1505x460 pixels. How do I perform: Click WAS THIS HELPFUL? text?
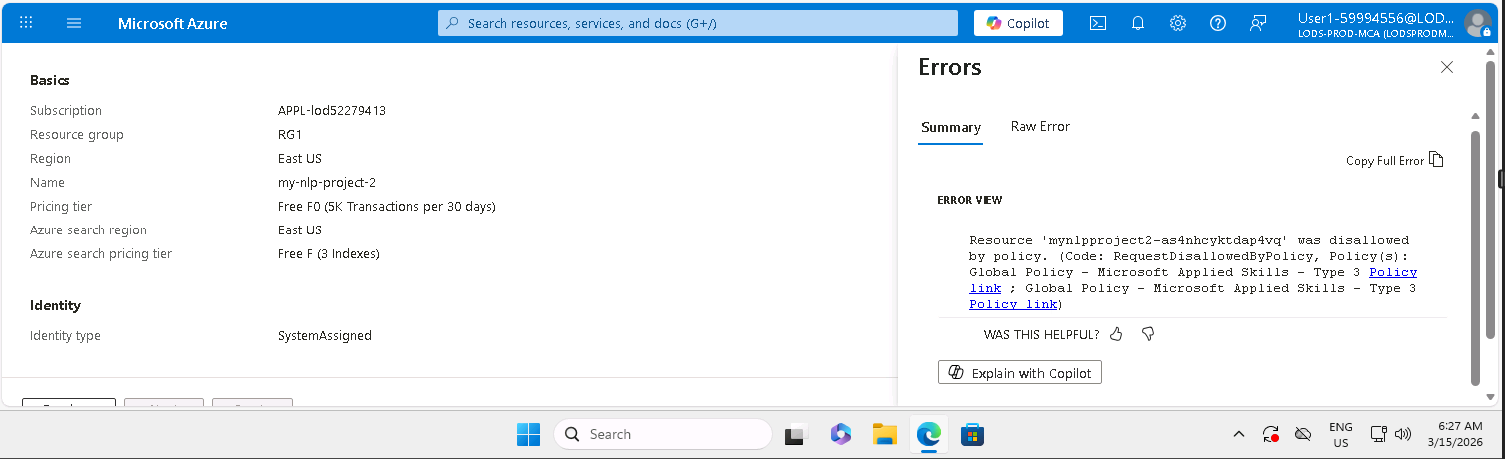(1041, 335)
